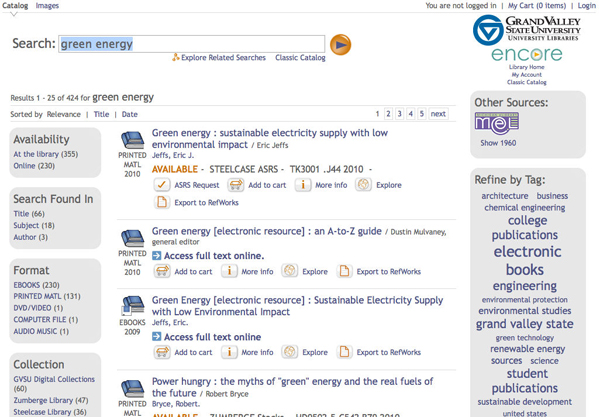
Task: Click ASRS Request checkmark icon for first result
Action: click(161, 185)
